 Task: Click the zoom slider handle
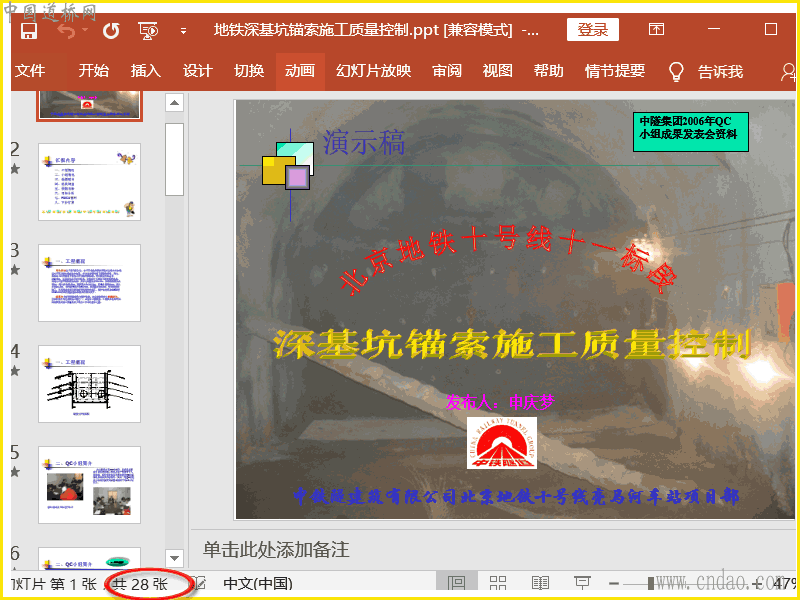[x=651, y=584]
